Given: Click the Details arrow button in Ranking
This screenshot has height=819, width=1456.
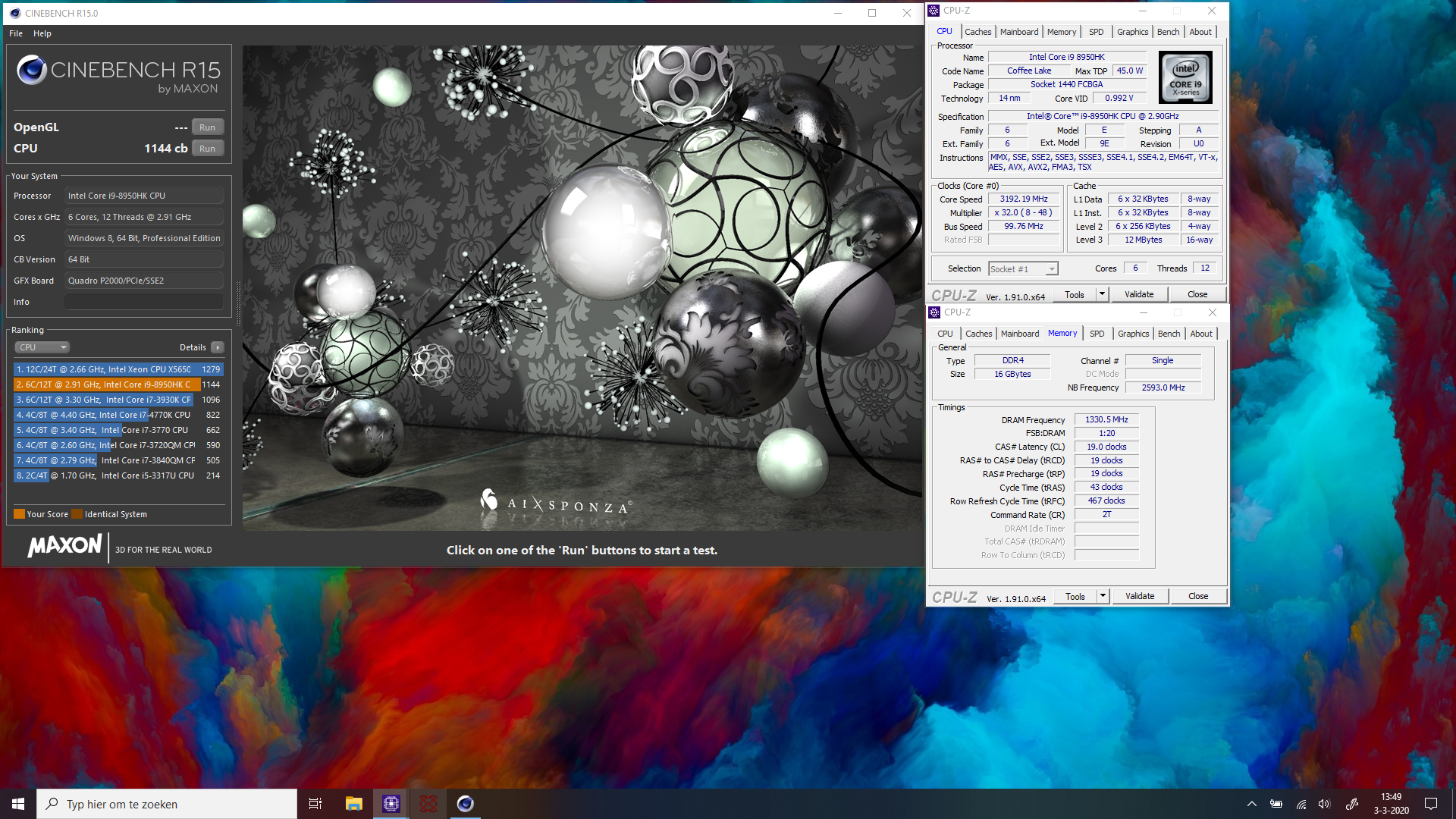Looking at the screenshot, I should pos(218,347).
